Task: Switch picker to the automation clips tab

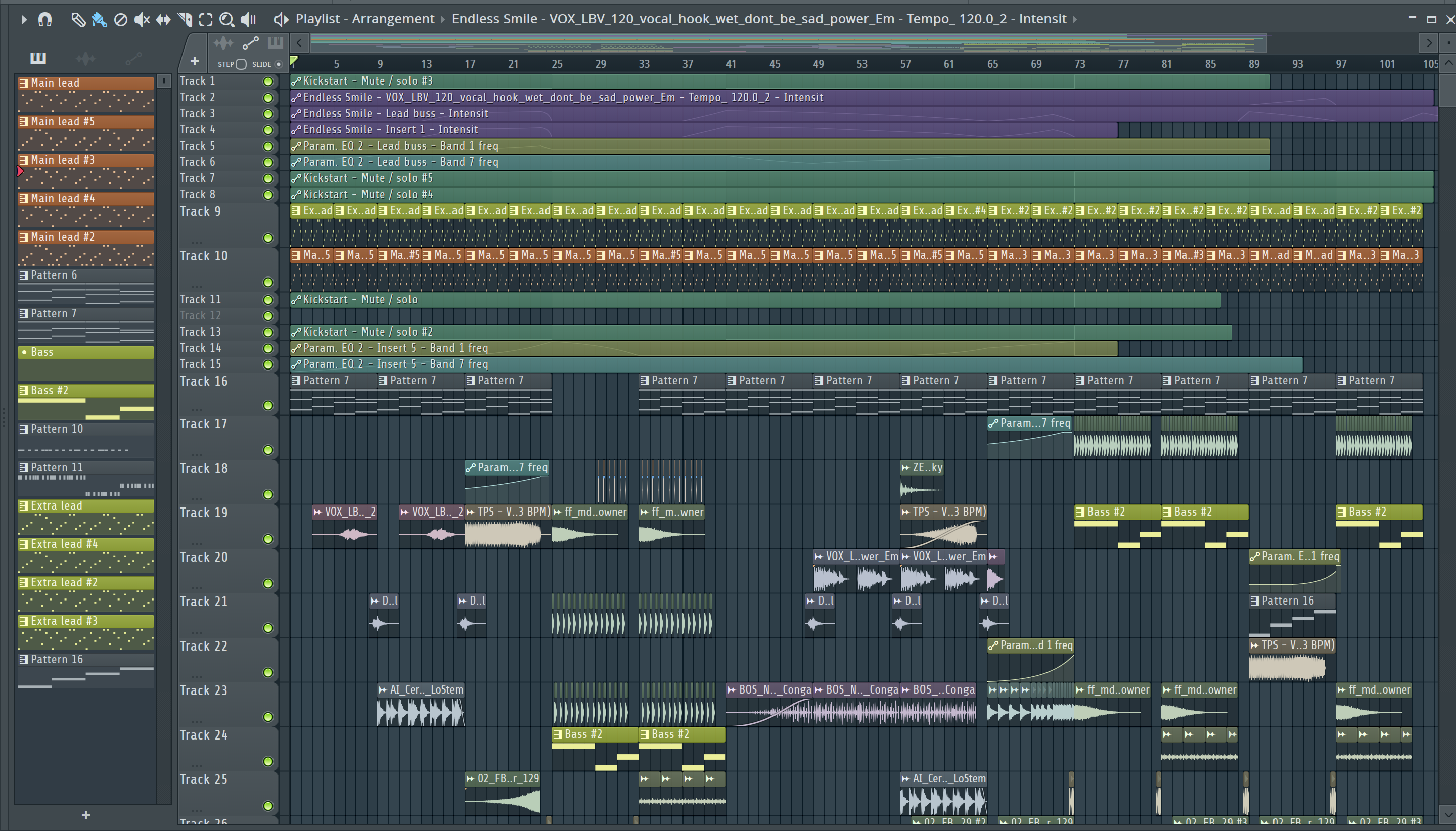Action: click(x=133, y=58)
